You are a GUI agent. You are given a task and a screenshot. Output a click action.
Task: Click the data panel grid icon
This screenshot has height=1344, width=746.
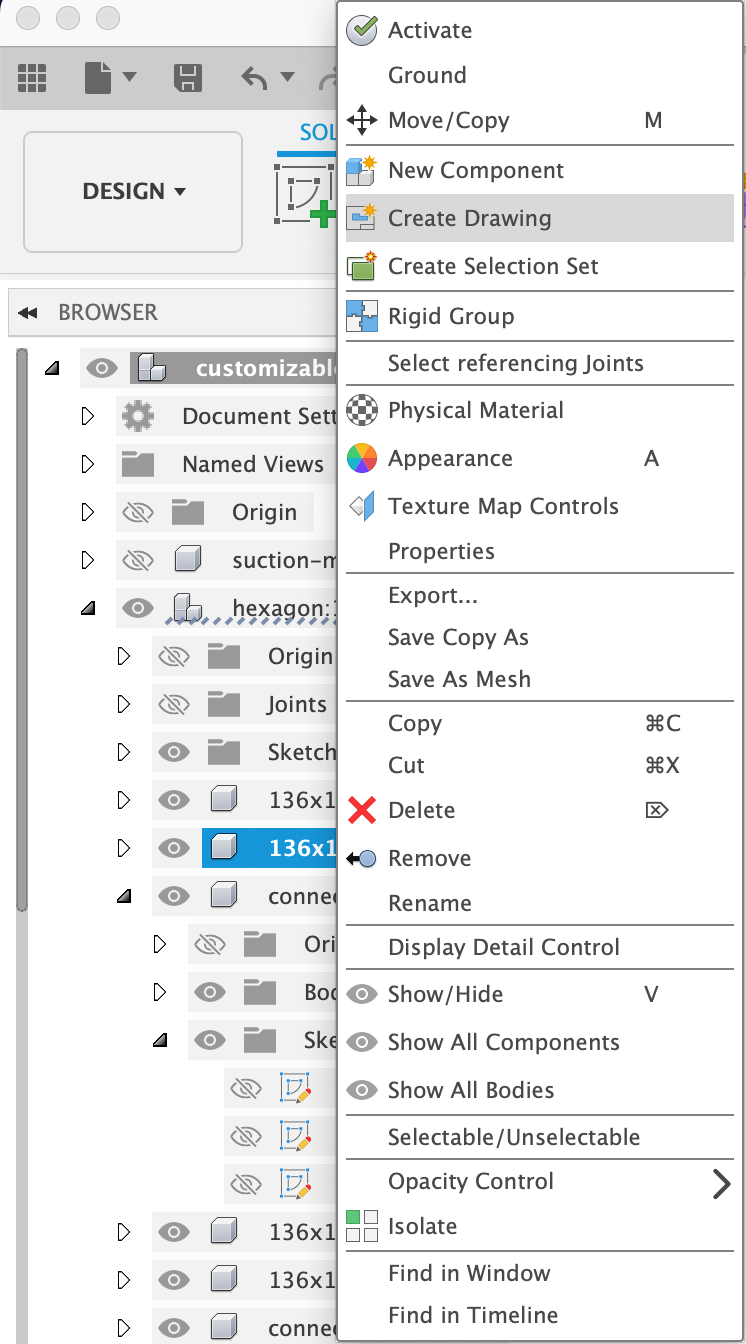coord(33,77)
